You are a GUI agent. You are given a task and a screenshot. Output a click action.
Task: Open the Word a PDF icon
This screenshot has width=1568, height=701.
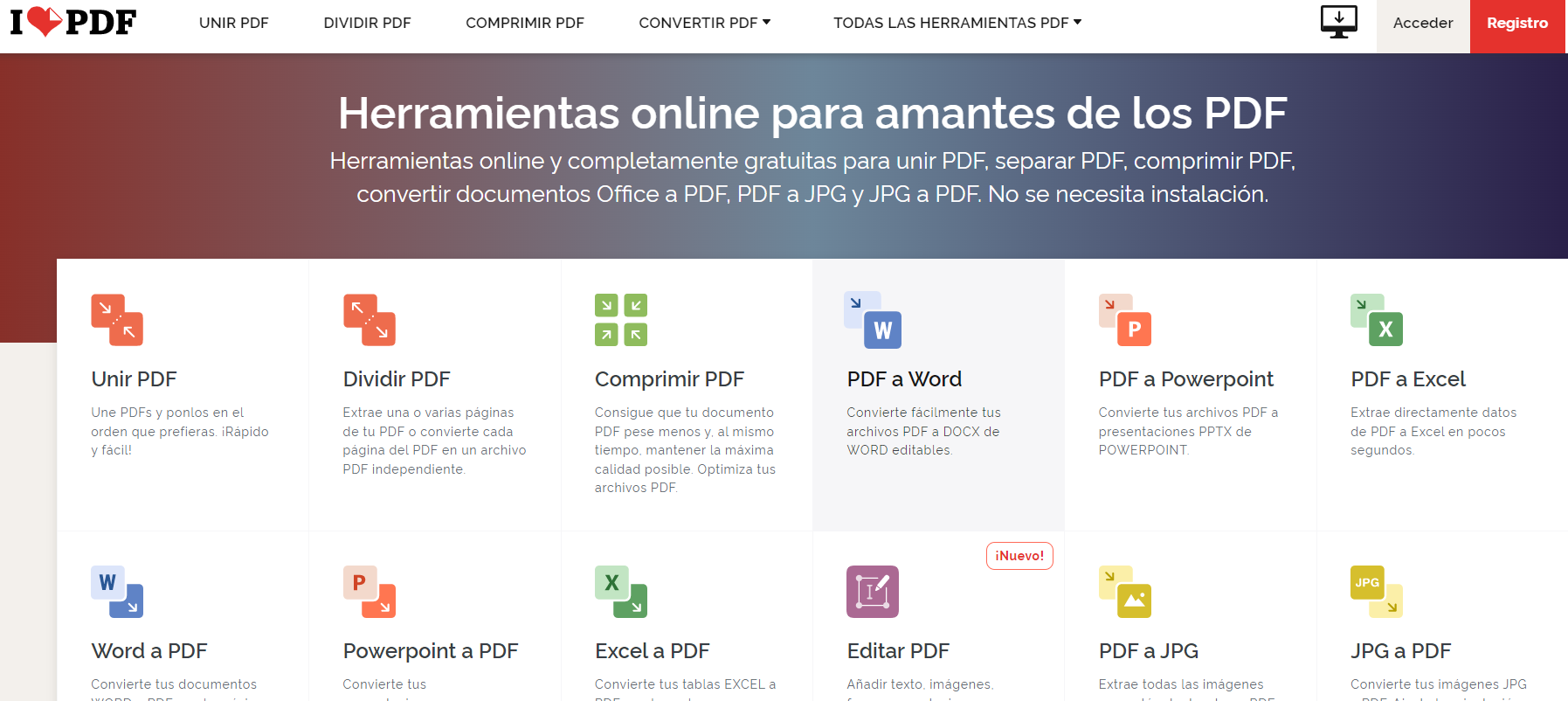point(117,592)
